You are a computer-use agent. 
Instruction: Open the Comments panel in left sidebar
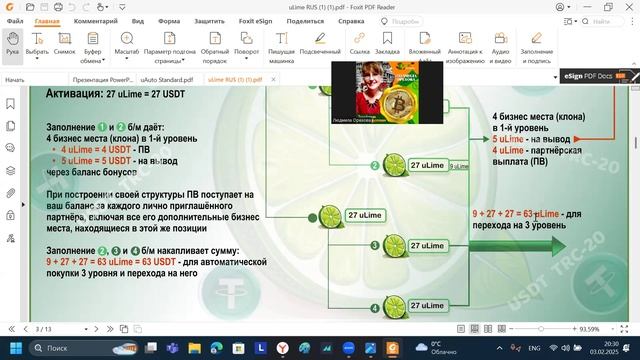pyautogui.click(x=11, y=148)
